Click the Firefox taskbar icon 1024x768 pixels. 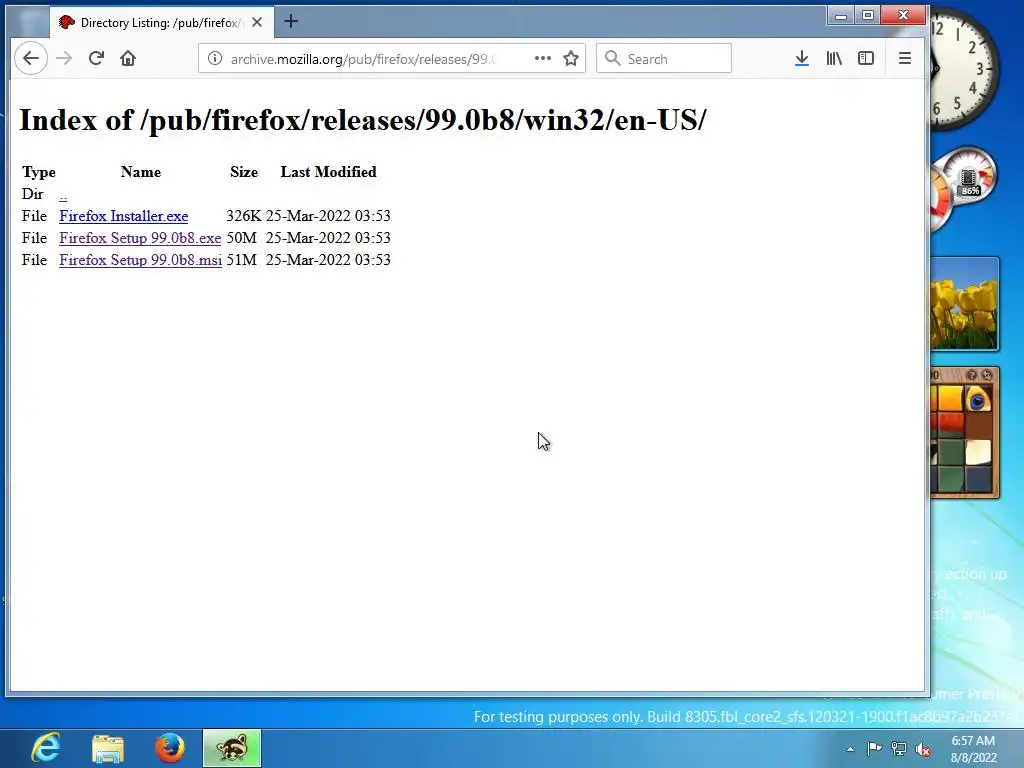tap(170, 748)
